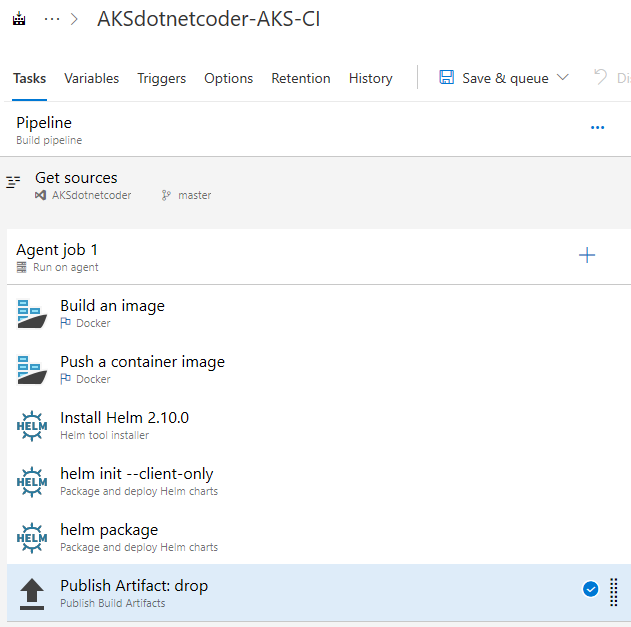The width and height of the screenshot is (631, 627).
Task: Click the drag handle on Publish Artifact
Action: tap(614, 590)
